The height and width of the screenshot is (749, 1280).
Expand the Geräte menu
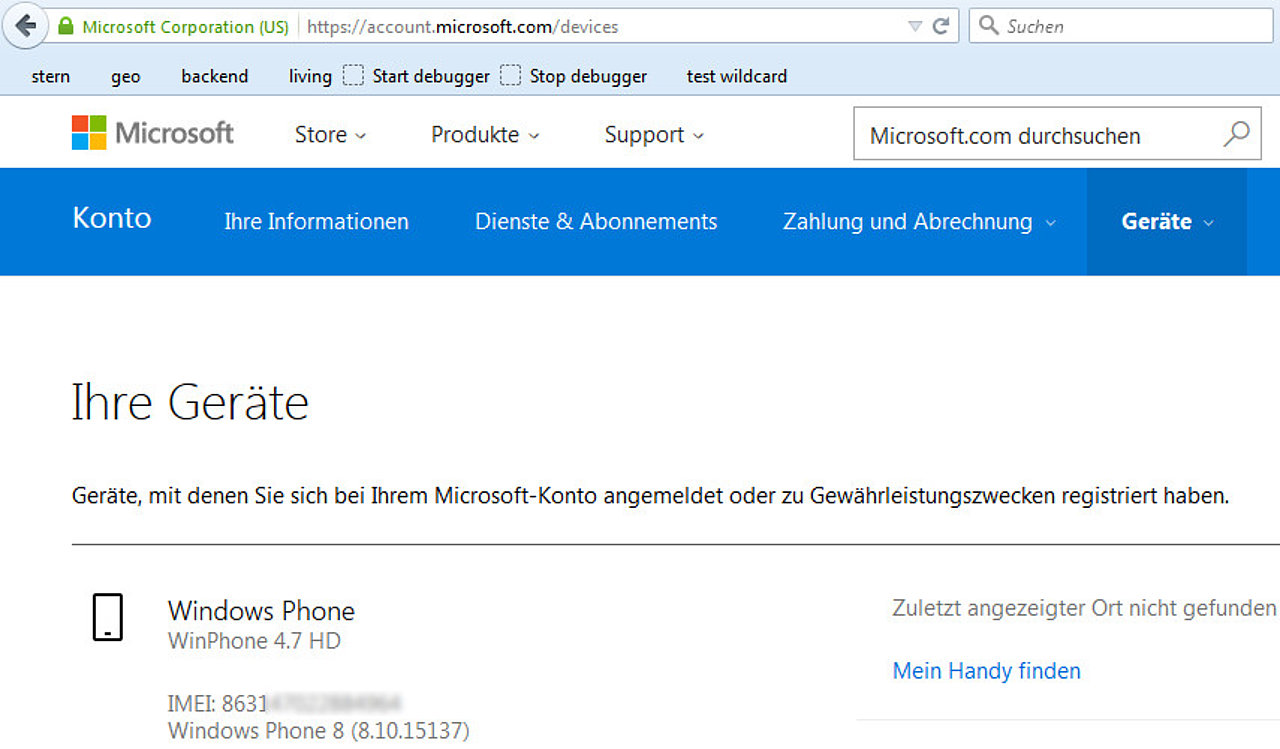[1167, 222]
